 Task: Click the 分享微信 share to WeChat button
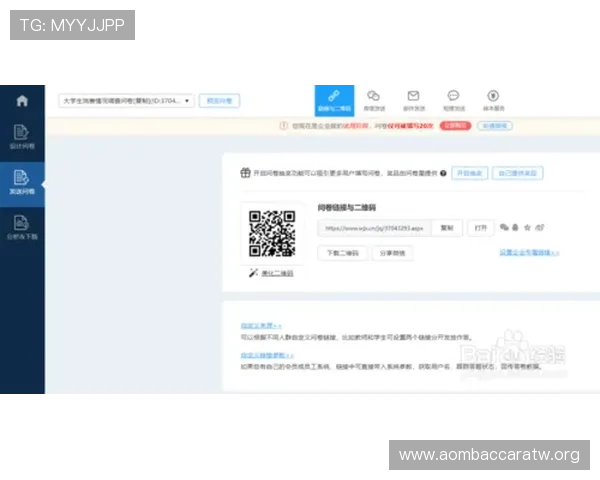[x=392, y=253]
